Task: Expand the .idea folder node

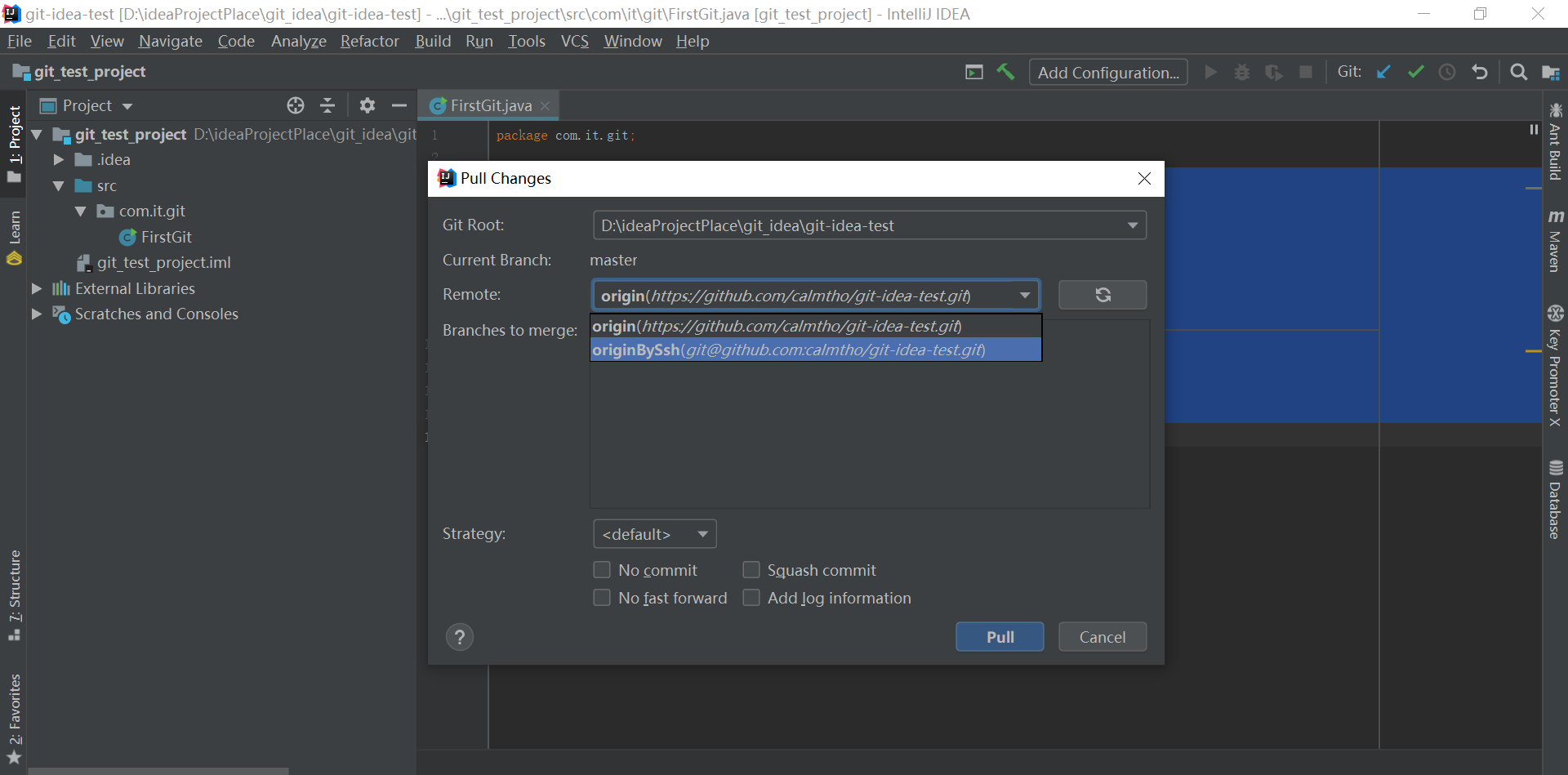Action: [x=58, y=160]
